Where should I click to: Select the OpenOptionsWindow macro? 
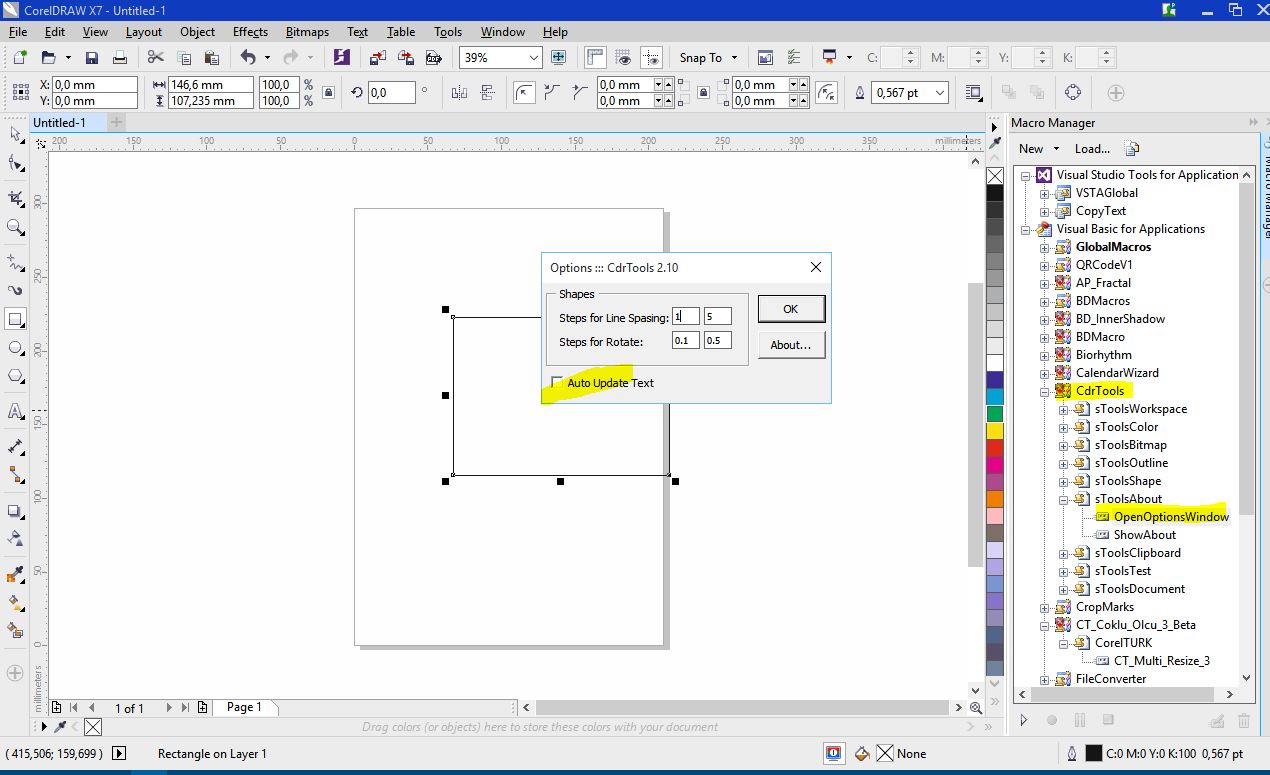pyautogui.click(x=1171, y=517)
